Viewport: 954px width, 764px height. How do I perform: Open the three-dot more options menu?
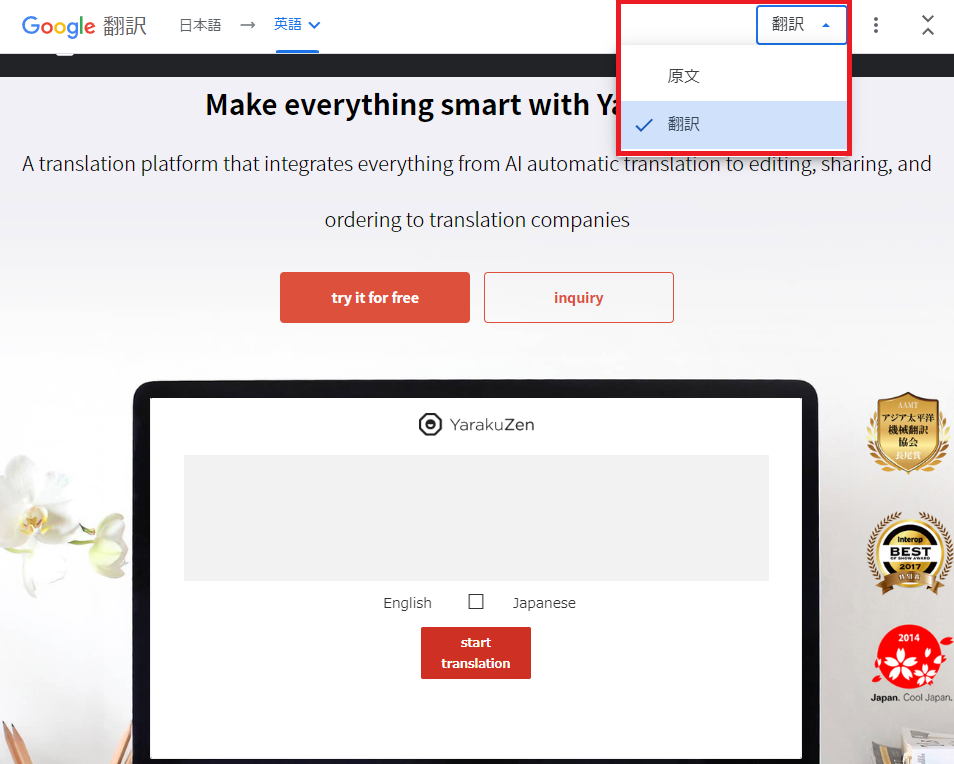(x=876, y=25)
